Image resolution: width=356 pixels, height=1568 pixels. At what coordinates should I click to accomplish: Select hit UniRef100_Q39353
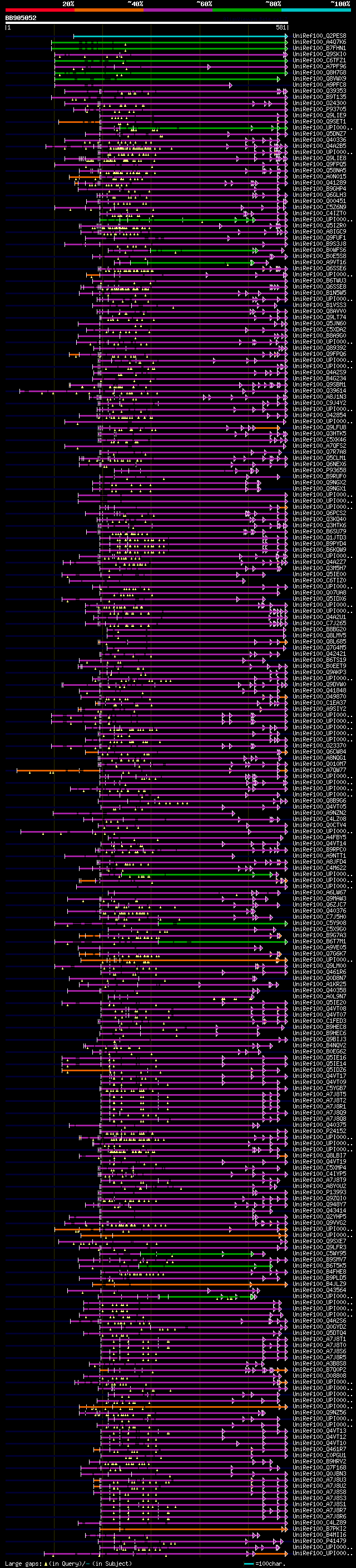pos(319,91)
